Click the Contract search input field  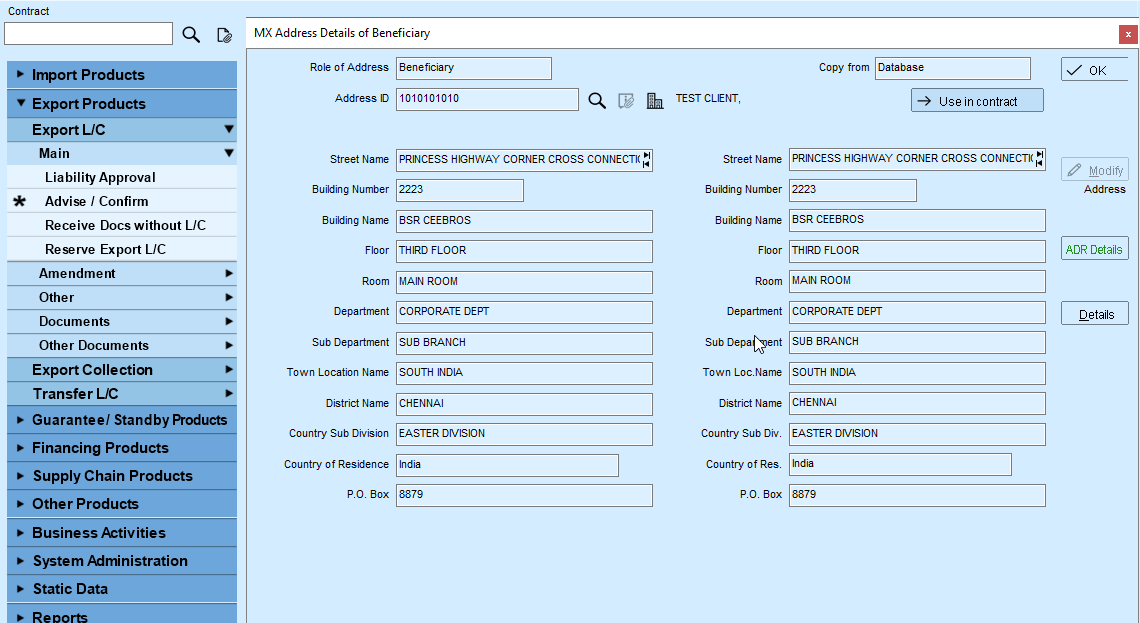pyautogui.click(x=89, y=33)
